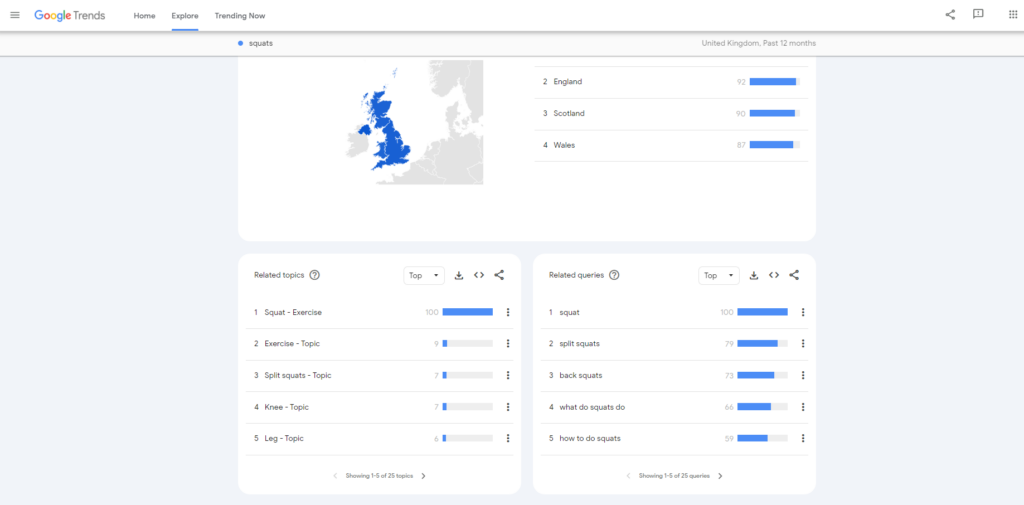
Task: Open more options for squat query
Action: [803, 312]
